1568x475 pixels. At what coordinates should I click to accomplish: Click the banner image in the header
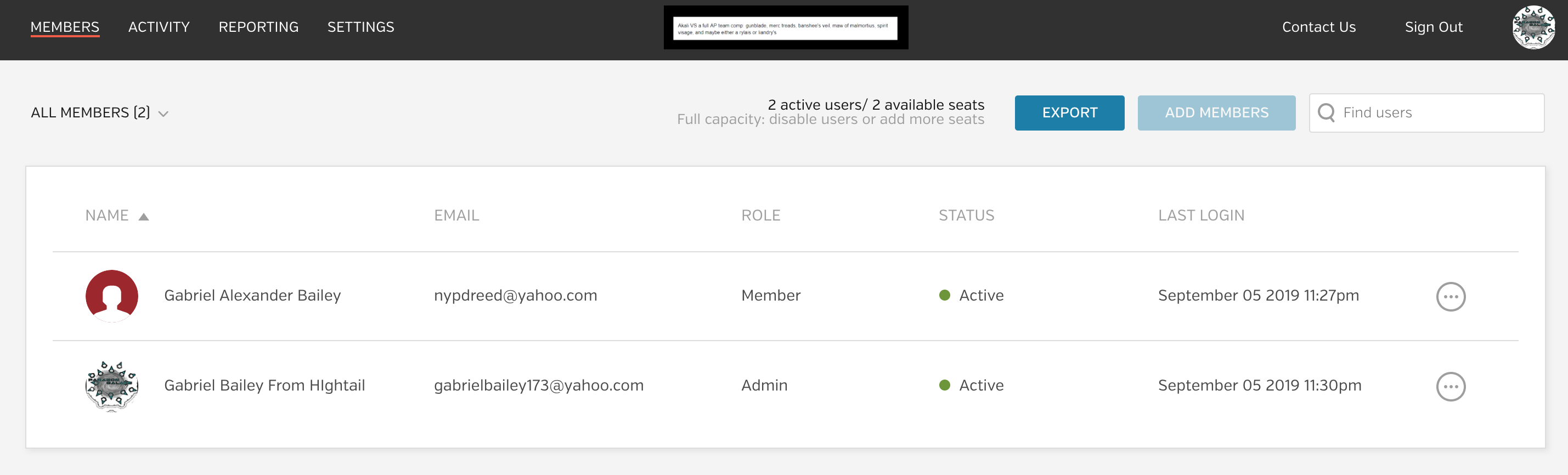pyautogui.click(x=785, y=28)
